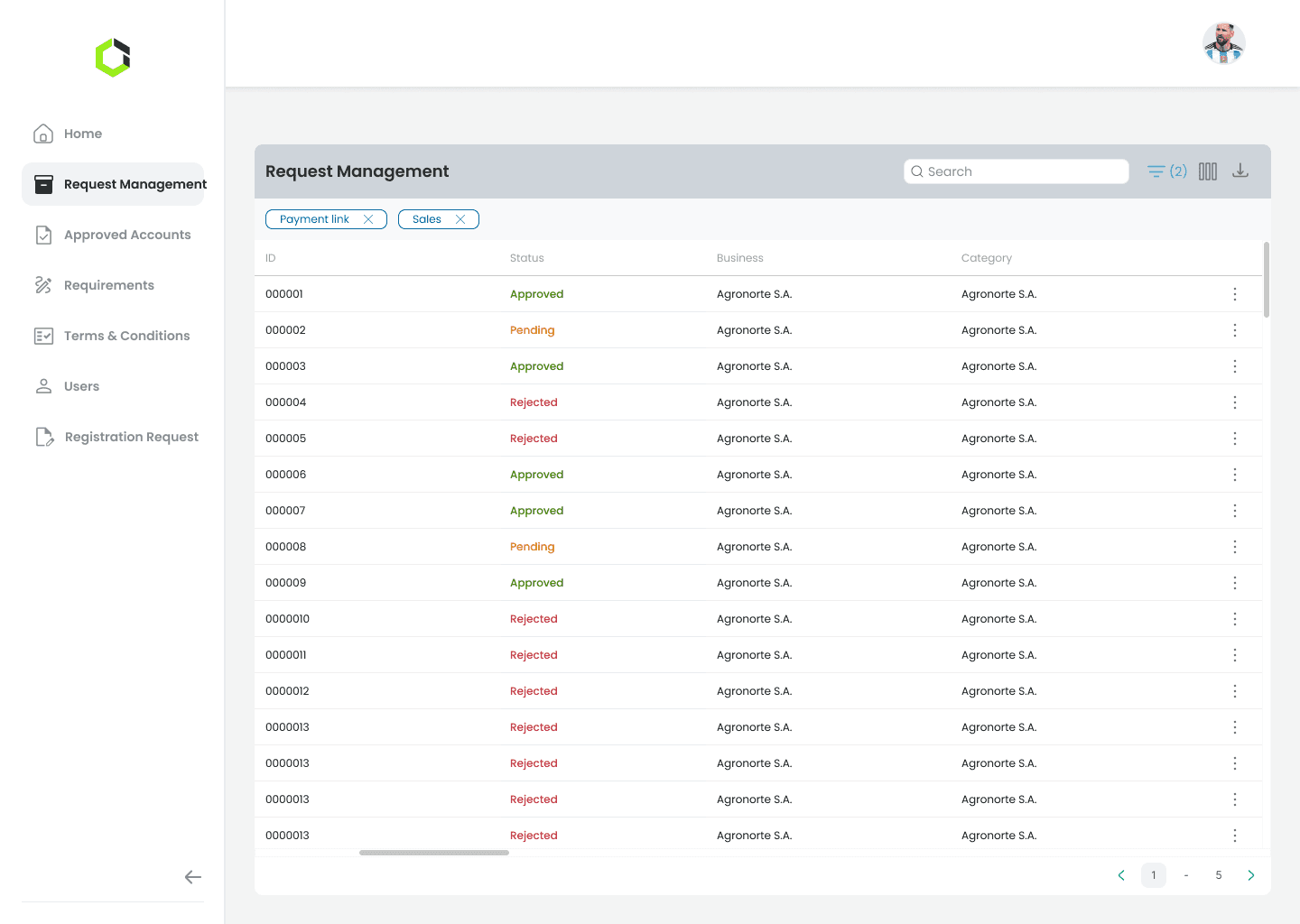Click the Request Management table title
Viewport: 1300px width, 924px height.
point(357,171)
